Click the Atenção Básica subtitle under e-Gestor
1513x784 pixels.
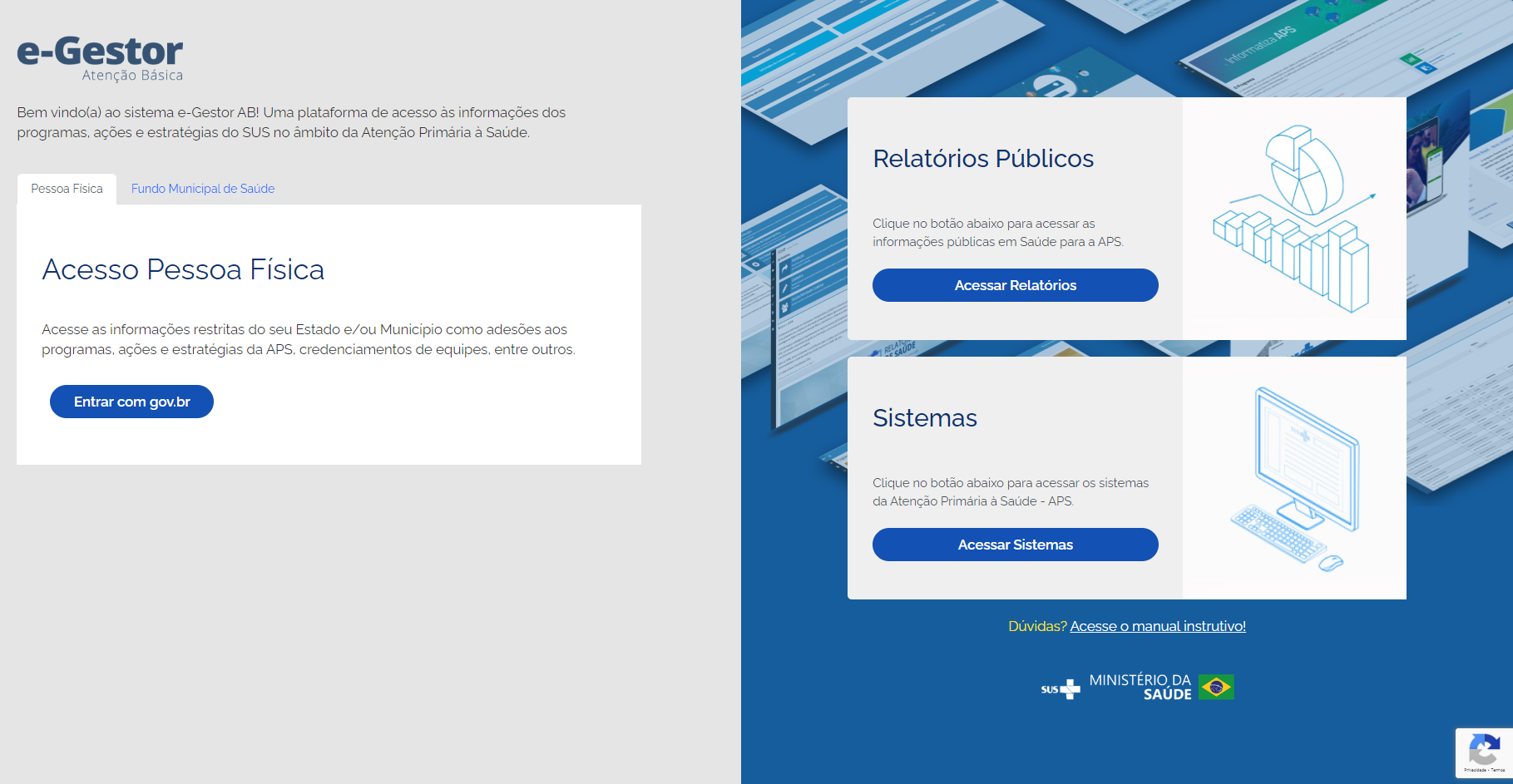[x=133, y=76]
